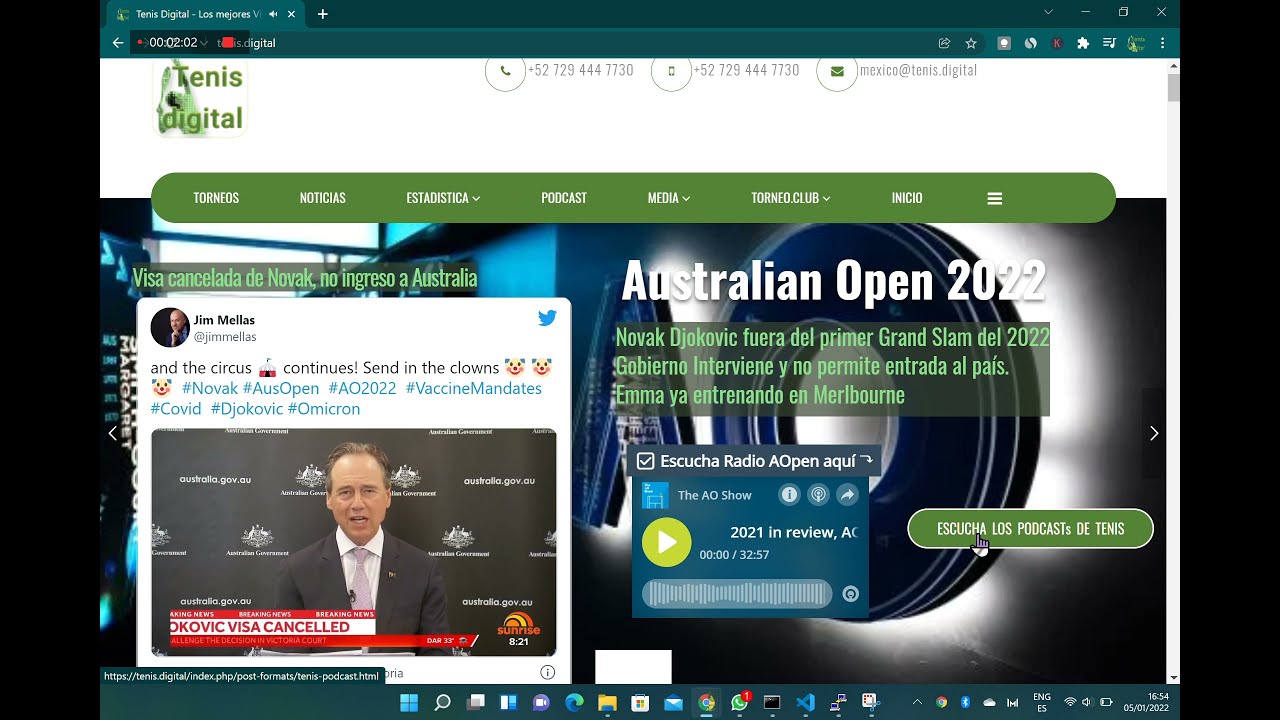Play the AO Show podcast episode
Image resolution: width=1280 pixels, height=720 pixels.
666,542
